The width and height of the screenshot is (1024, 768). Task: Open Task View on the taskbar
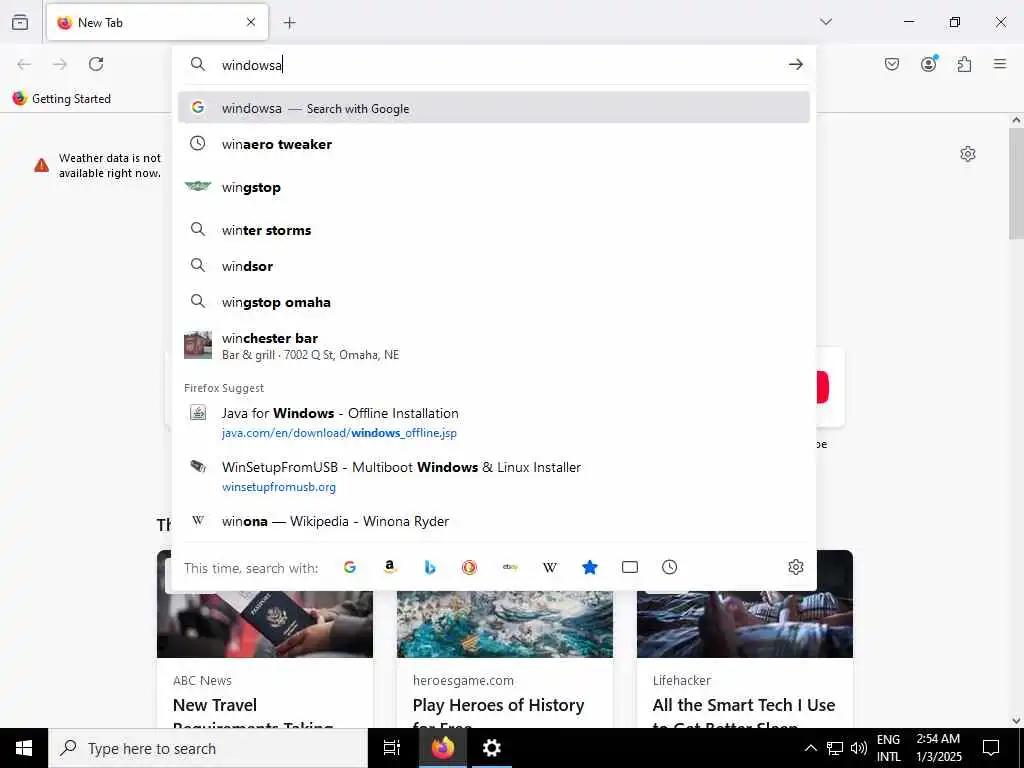[392, 748]
